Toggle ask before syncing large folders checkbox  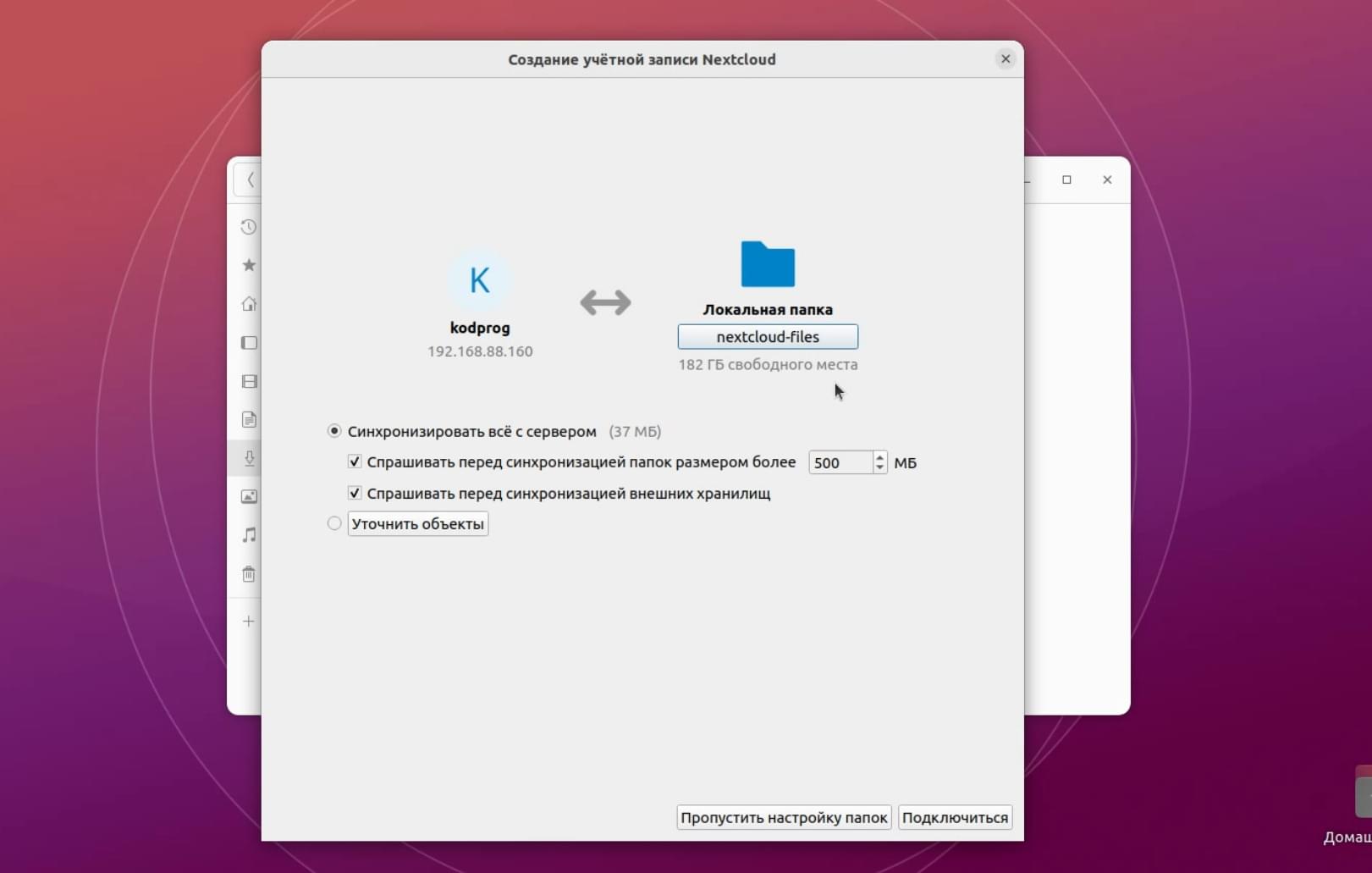click(355, 461)
